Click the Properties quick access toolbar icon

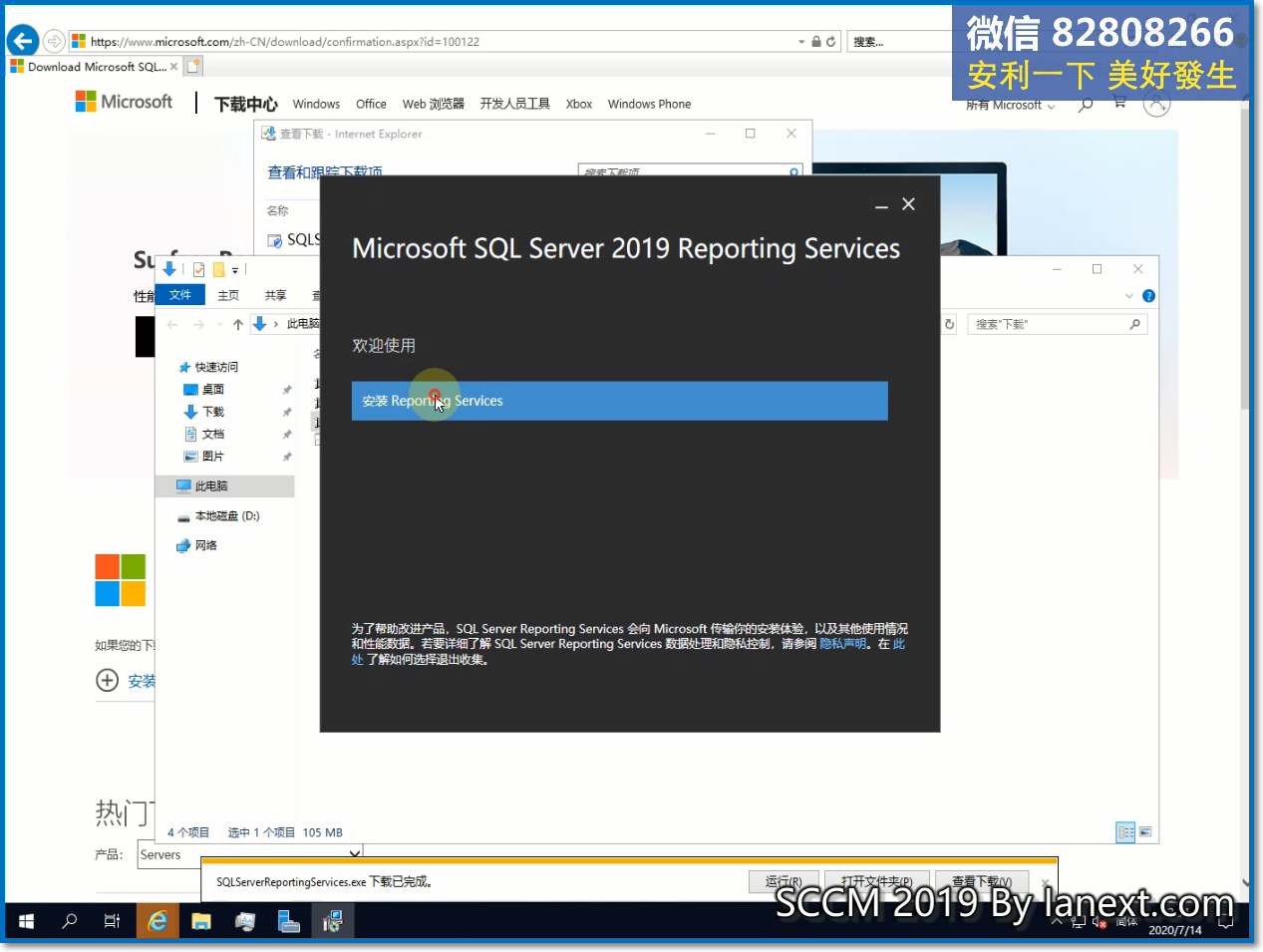click(x=198, y=269)
